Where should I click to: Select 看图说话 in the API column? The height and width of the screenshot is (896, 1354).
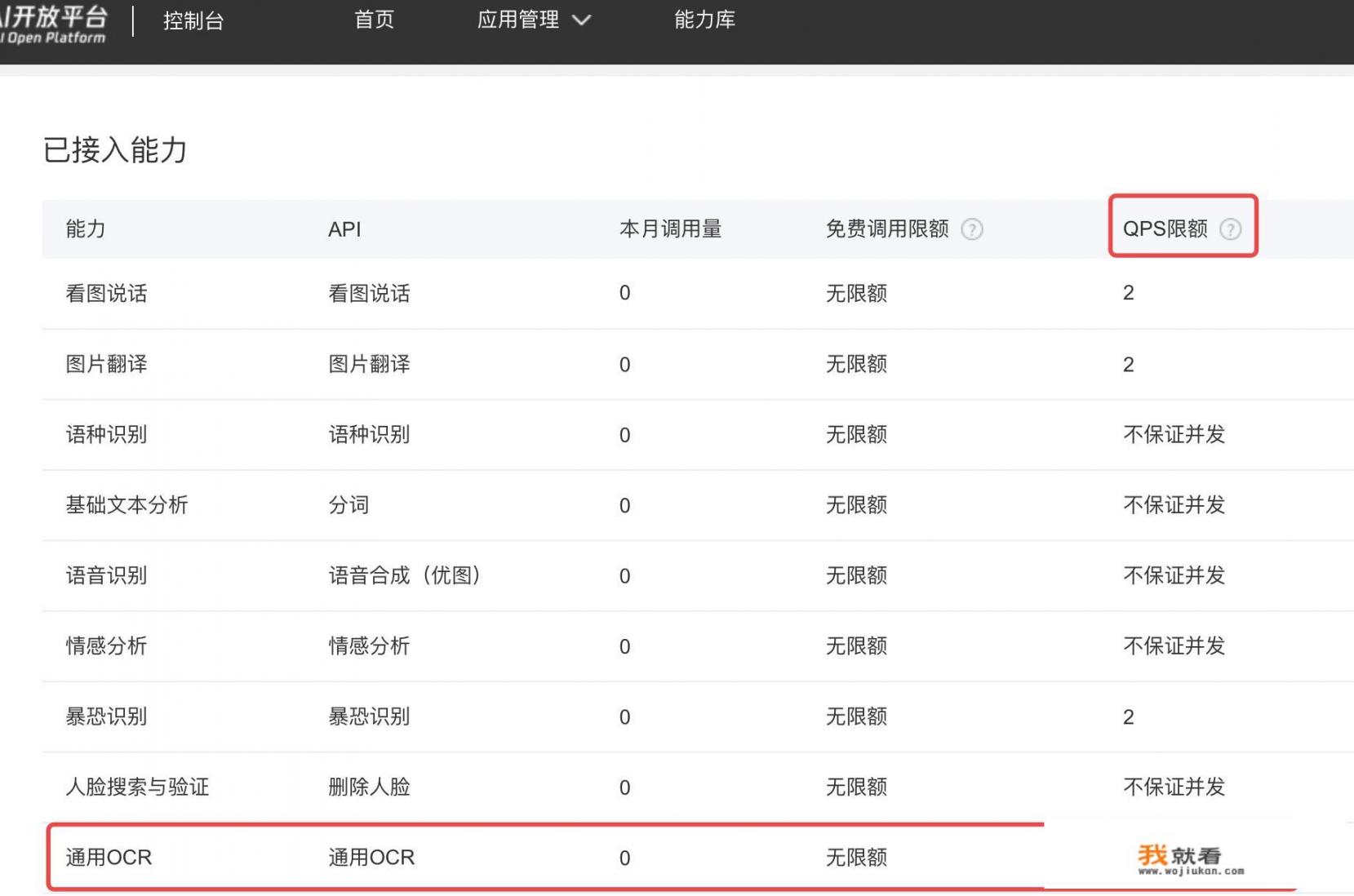tap(369, 294)
